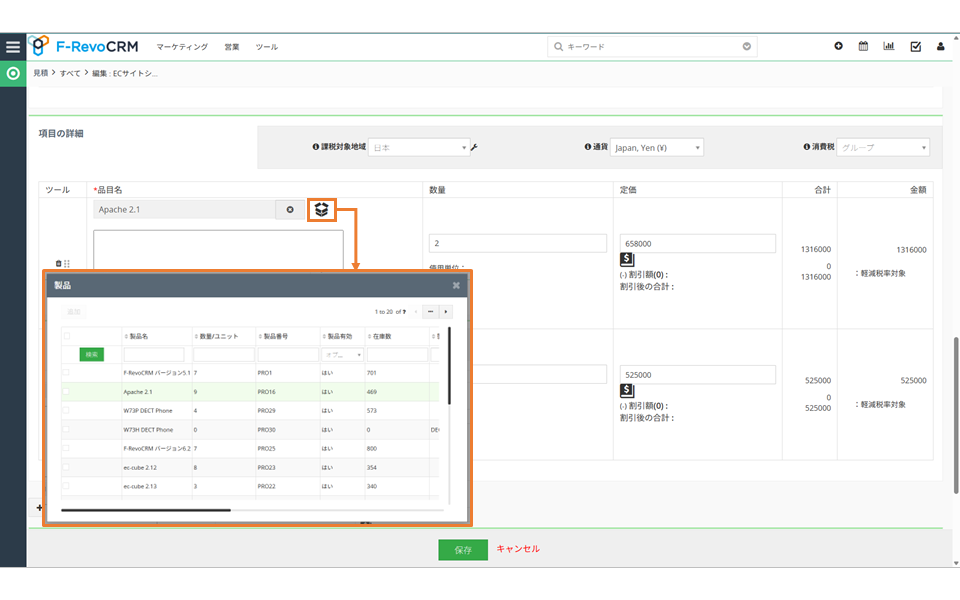Check the F-RevoCRM バージョン6.2 row checkbox

[x=66, y=448]
